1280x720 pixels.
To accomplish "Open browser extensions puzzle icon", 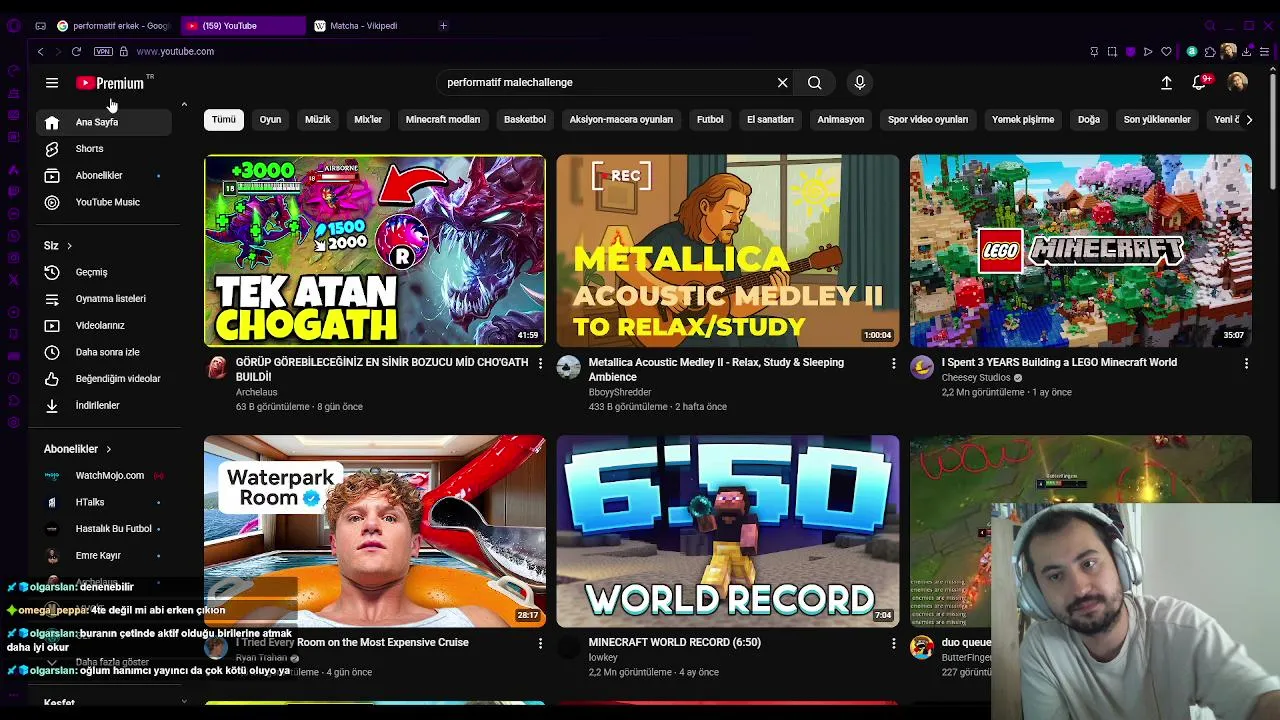I will (x=1210, y=51).
